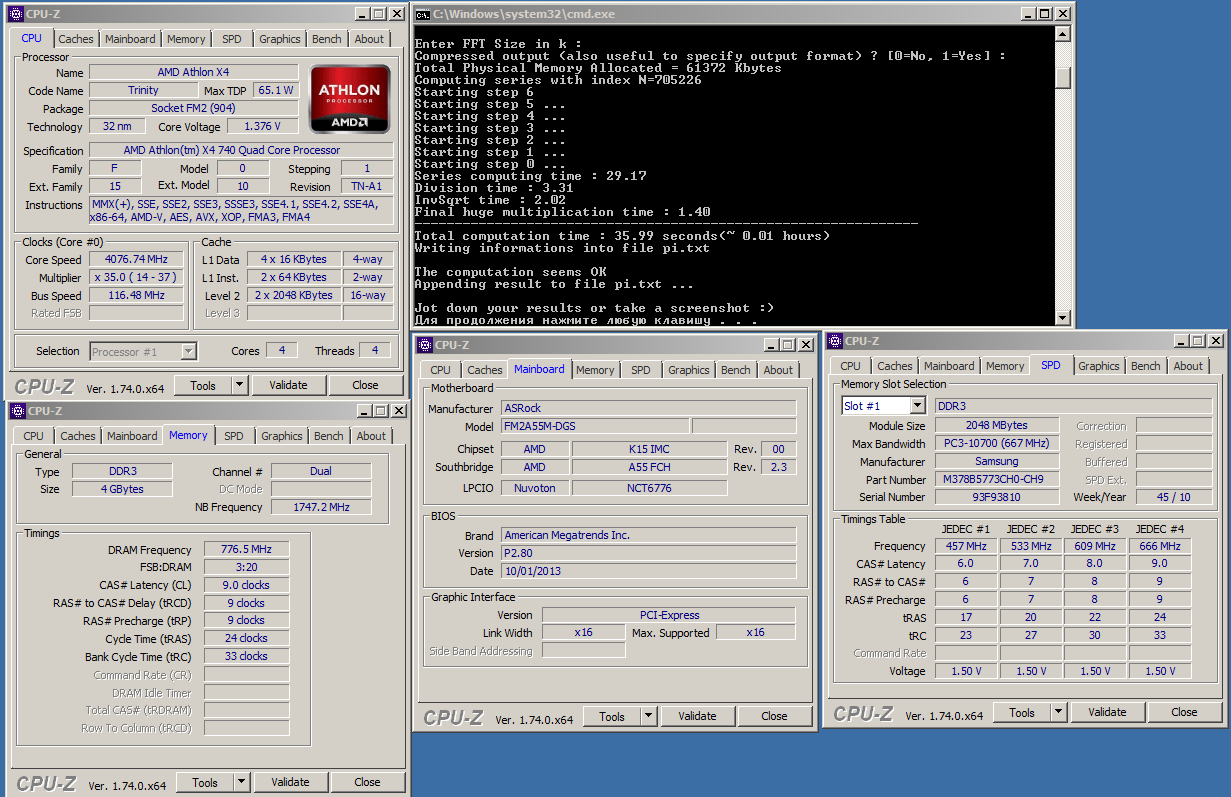Switch to SPD tab in the DDR3 Memory window
1231x797 pixels.
234,436
